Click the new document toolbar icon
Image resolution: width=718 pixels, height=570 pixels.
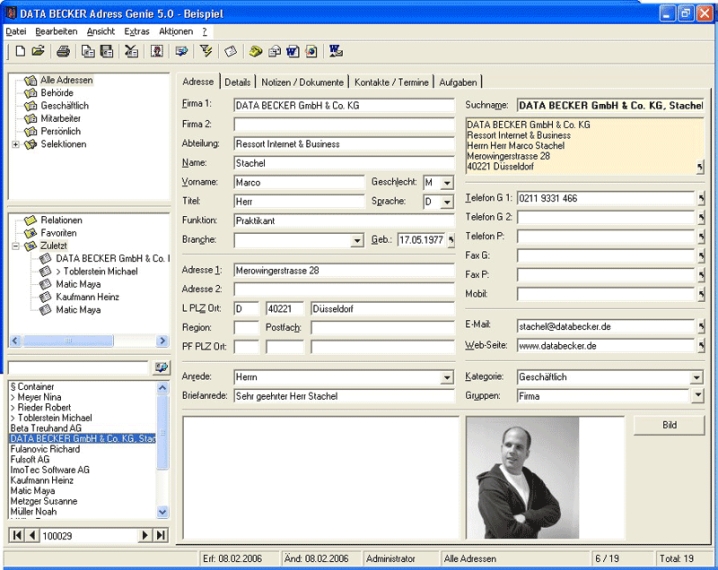pos(19,51)
